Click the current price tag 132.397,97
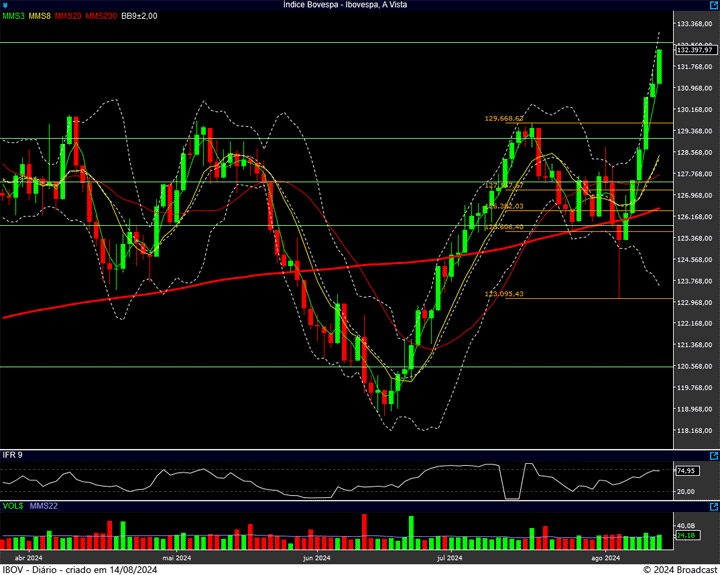The width and height of the screenshot is (720, 575). click(x=693, y=49)
